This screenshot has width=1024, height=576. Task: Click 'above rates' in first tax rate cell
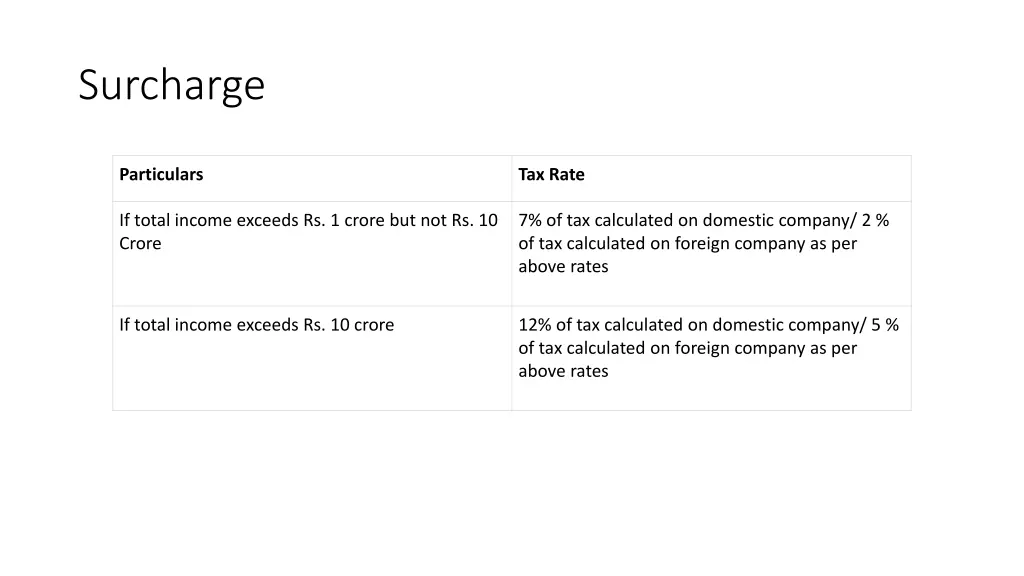(x=563, y=266)
